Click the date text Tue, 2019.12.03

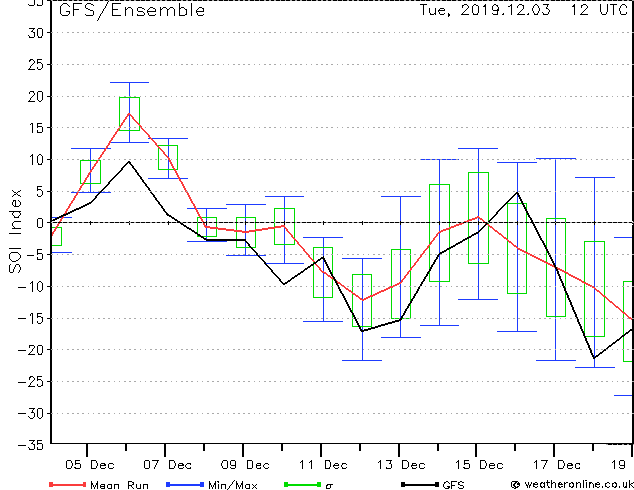[485, 10]
